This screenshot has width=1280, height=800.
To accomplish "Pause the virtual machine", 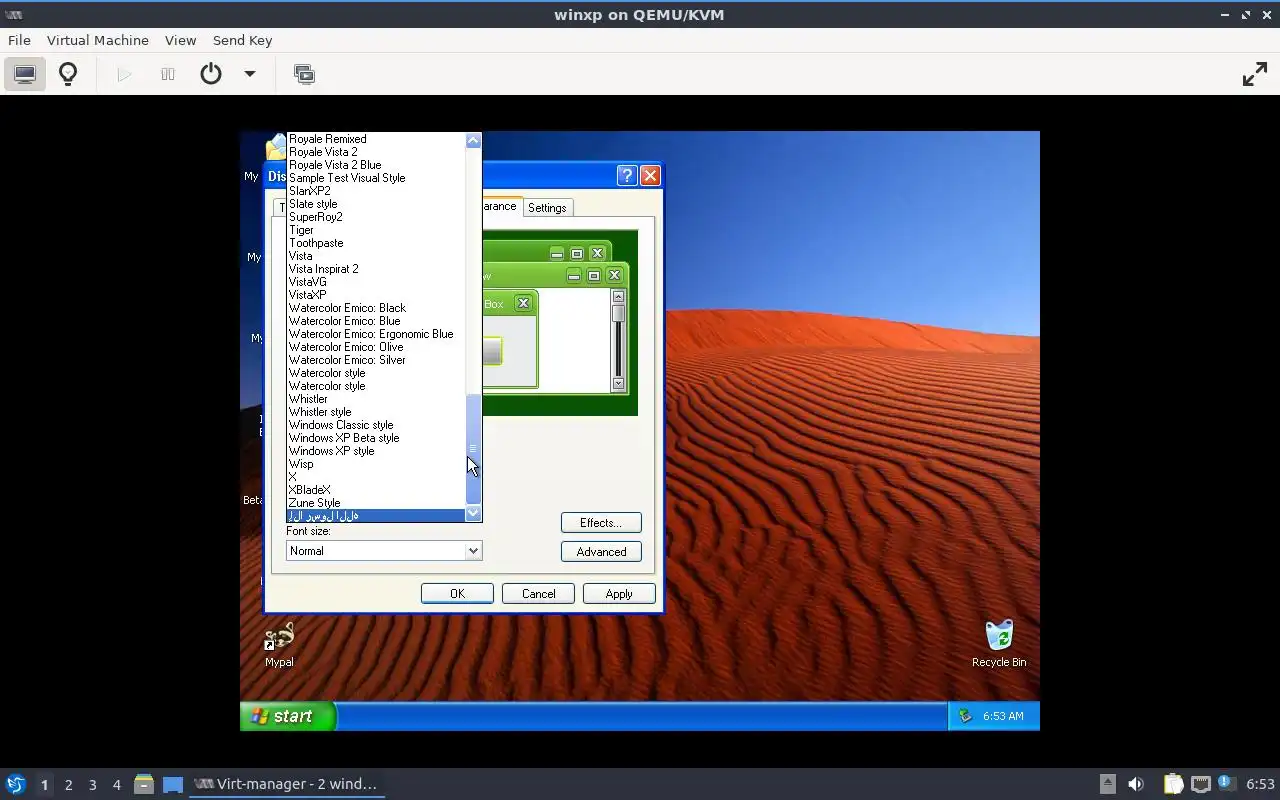I will [x=168, y=74].
